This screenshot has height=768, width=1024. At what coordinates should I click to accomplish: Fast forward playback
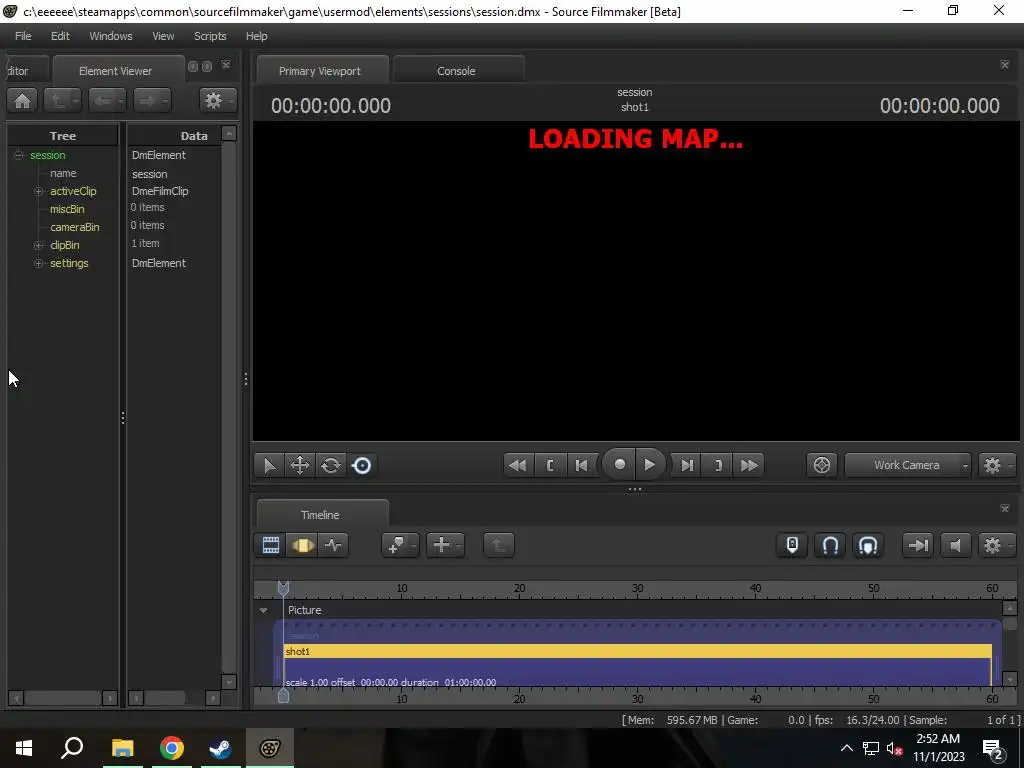(x=749, y=466)
